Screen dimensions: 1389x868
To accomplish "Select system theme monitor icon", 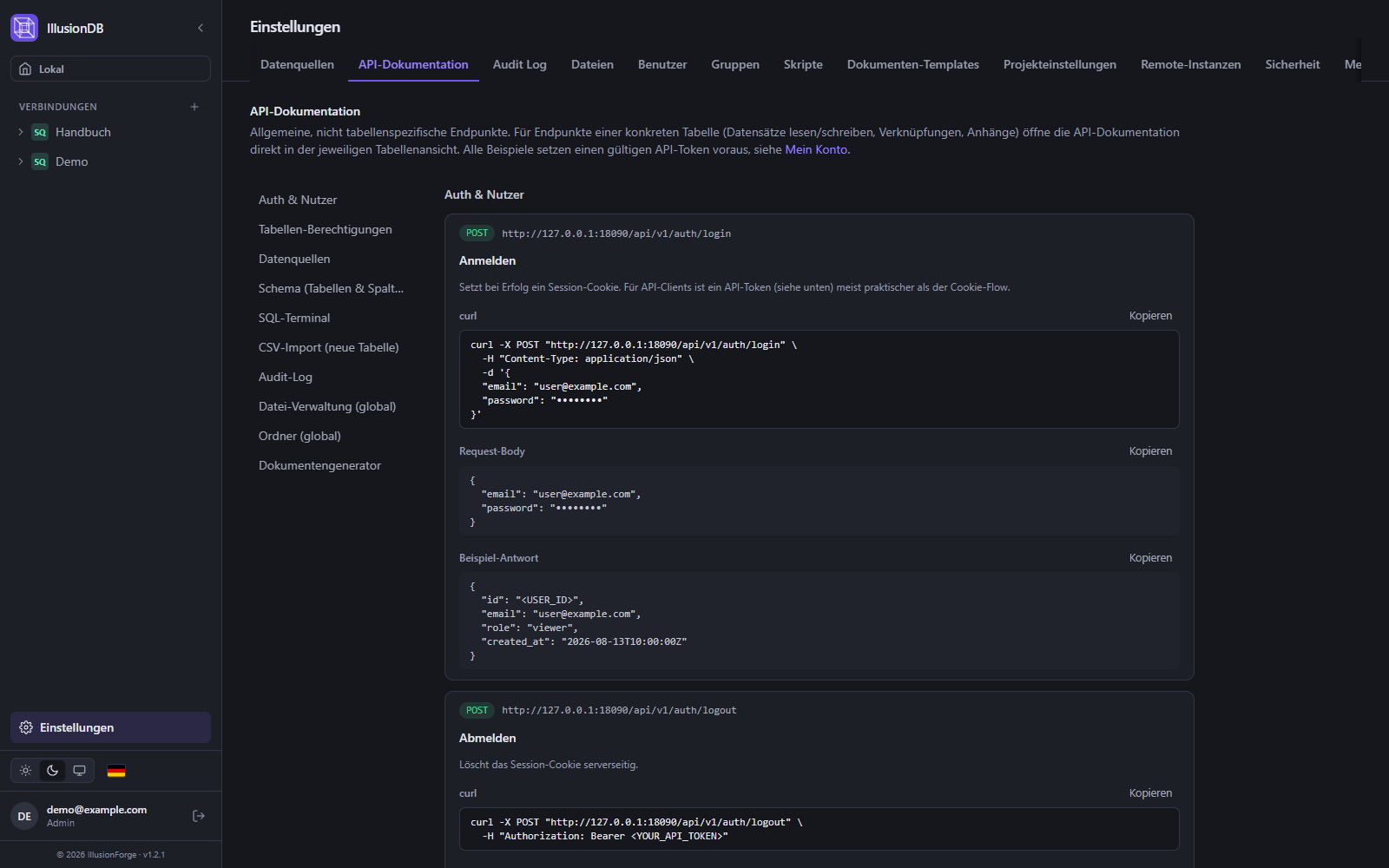I will [80, 771].
